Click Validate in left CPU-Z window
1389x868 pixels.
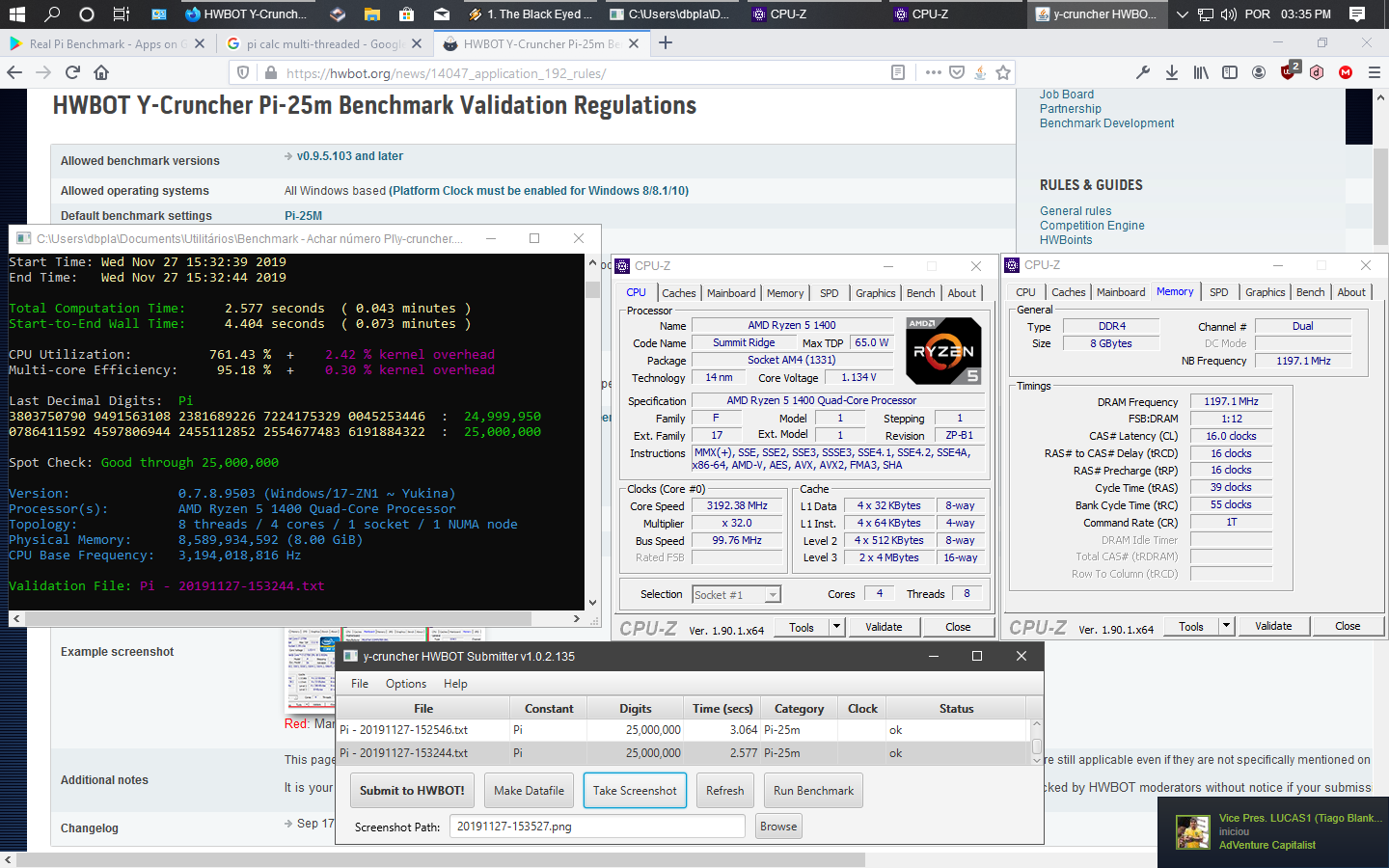pyautogui.click(x=884, y=627)
